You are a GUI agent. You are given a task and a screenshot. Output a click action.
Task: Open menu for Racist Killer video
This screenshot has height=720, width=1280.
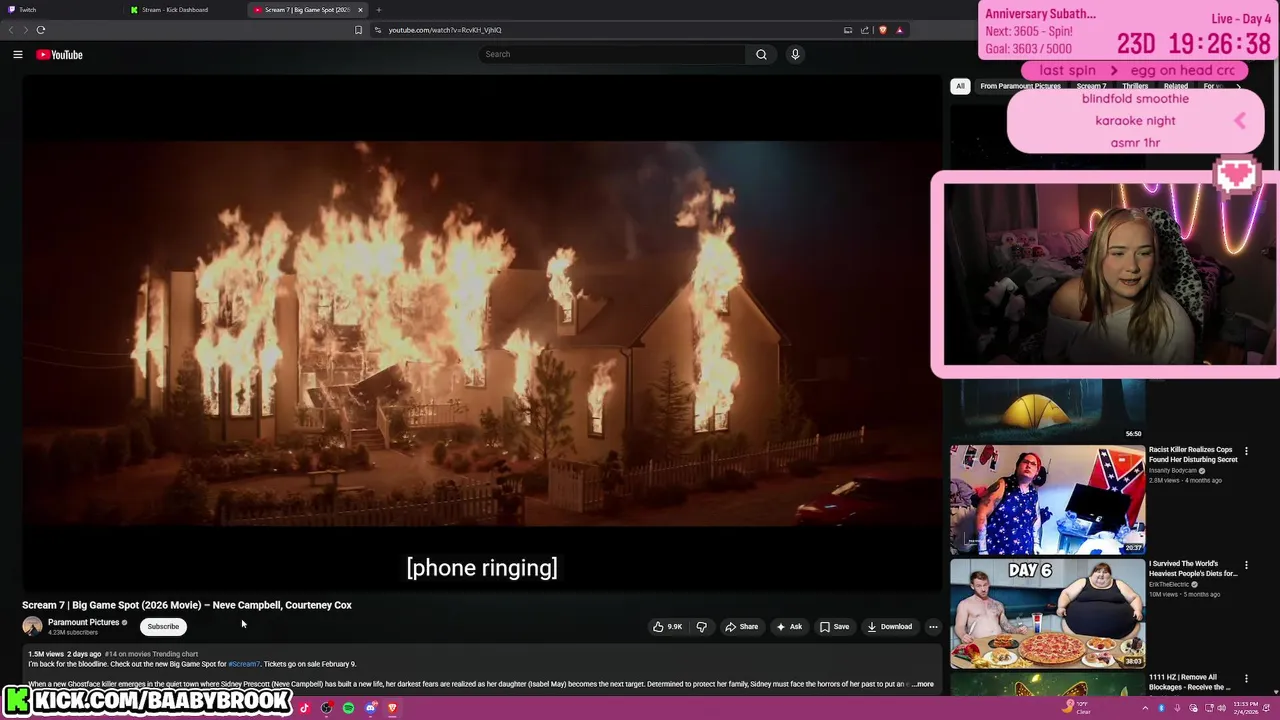(1246, 452)
